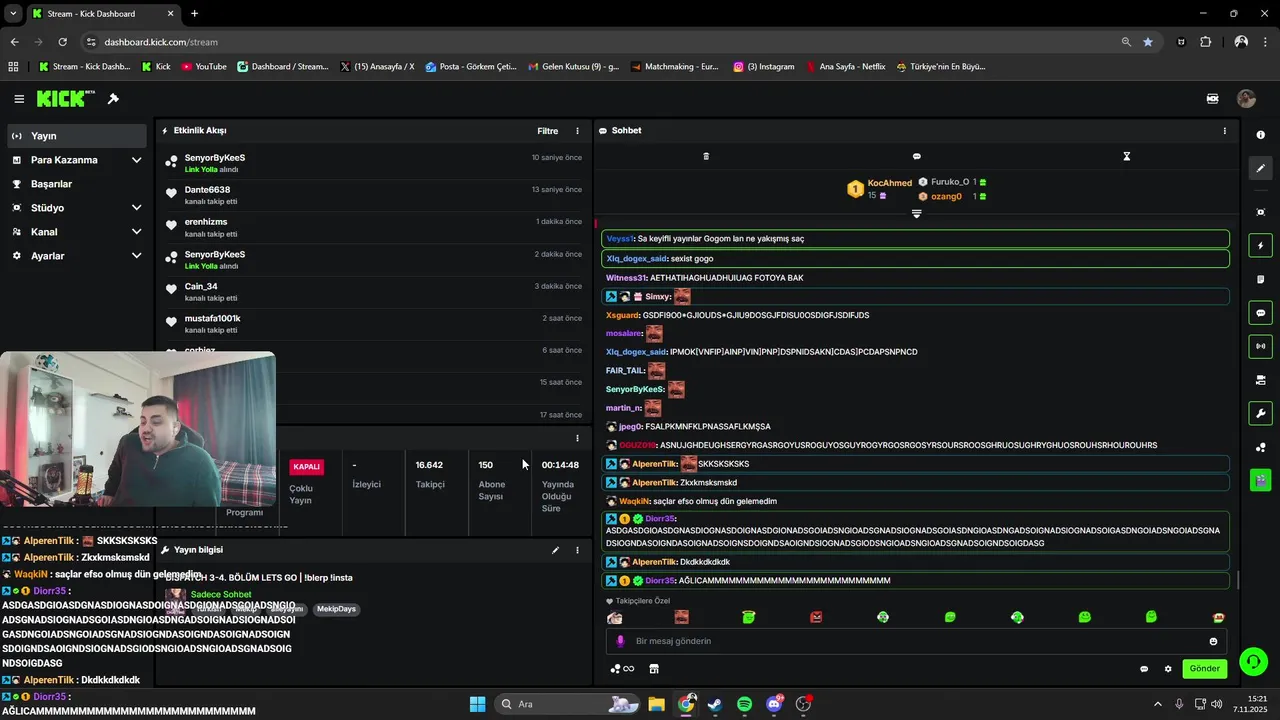Open the Filtre filter in Etkinlik Akışı

coord(547,131)
